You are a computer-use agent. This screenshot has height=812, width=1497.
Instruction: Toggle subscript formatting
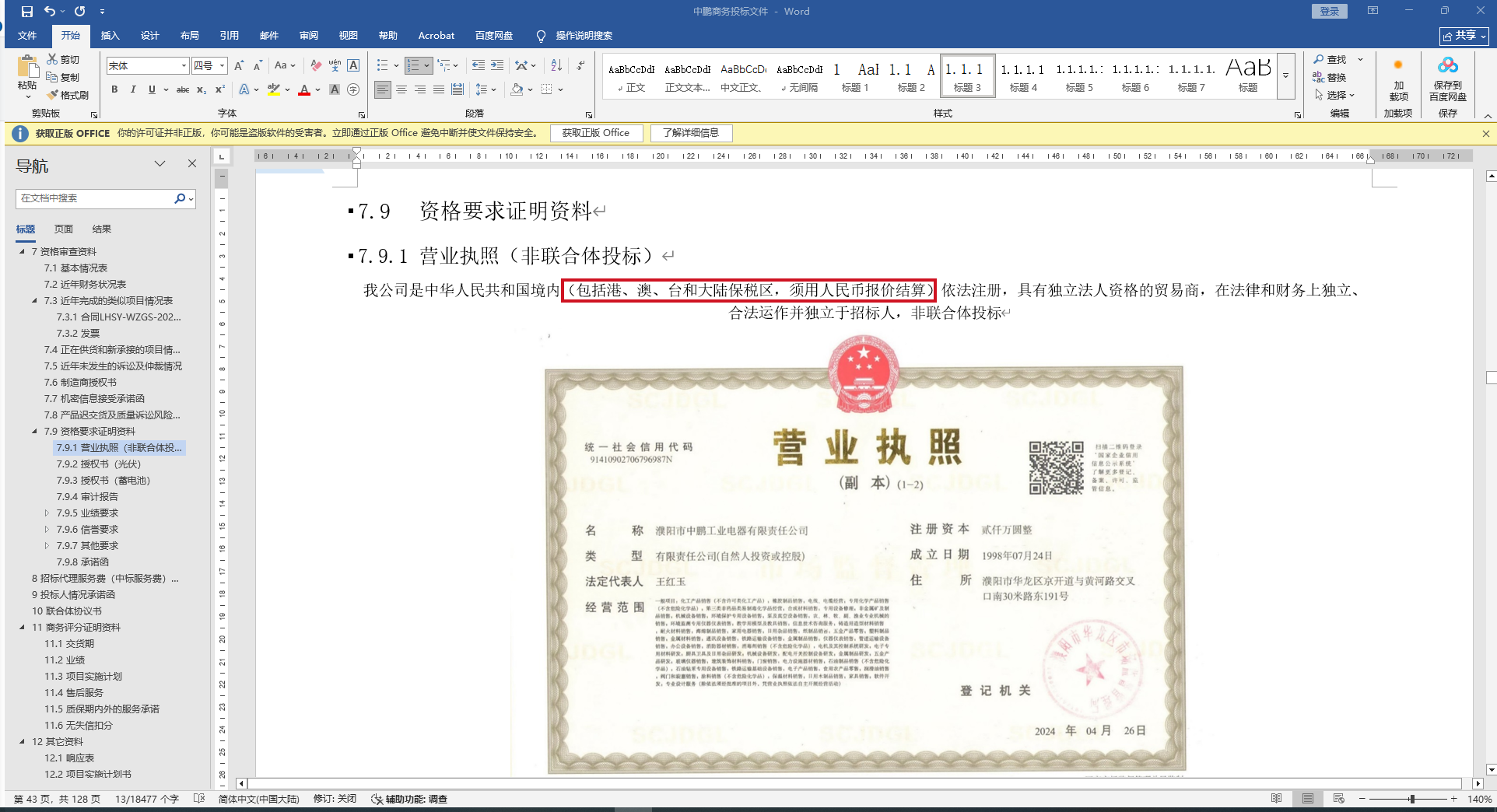coord(202,89)
